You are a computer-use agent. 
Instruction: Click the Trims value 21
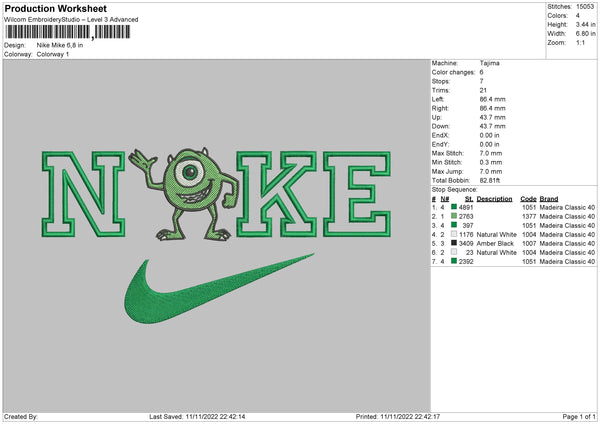click(483, 90)
